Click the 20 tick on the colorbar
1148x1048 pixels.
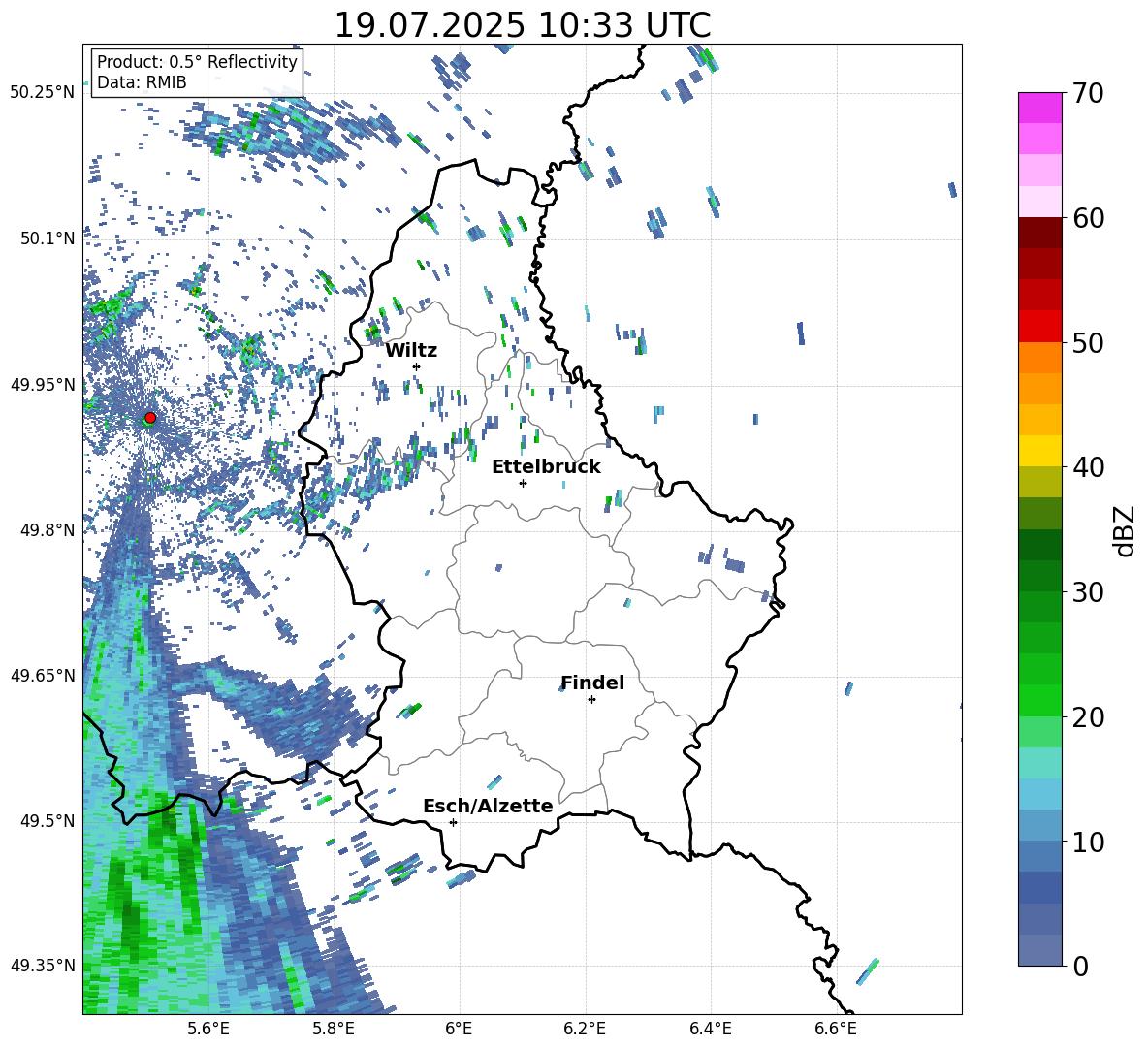click(x=1088, y=716)
